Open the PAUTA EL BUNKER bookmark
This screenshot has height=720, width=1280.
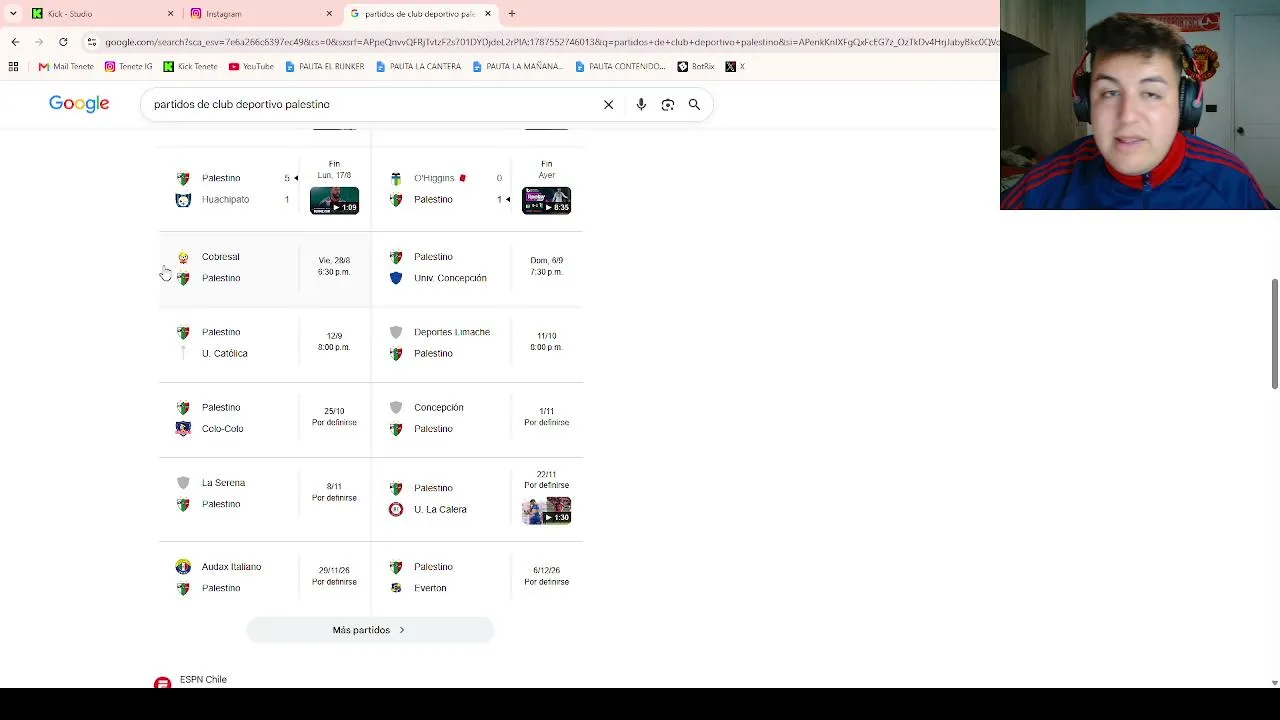coord(325,67)
